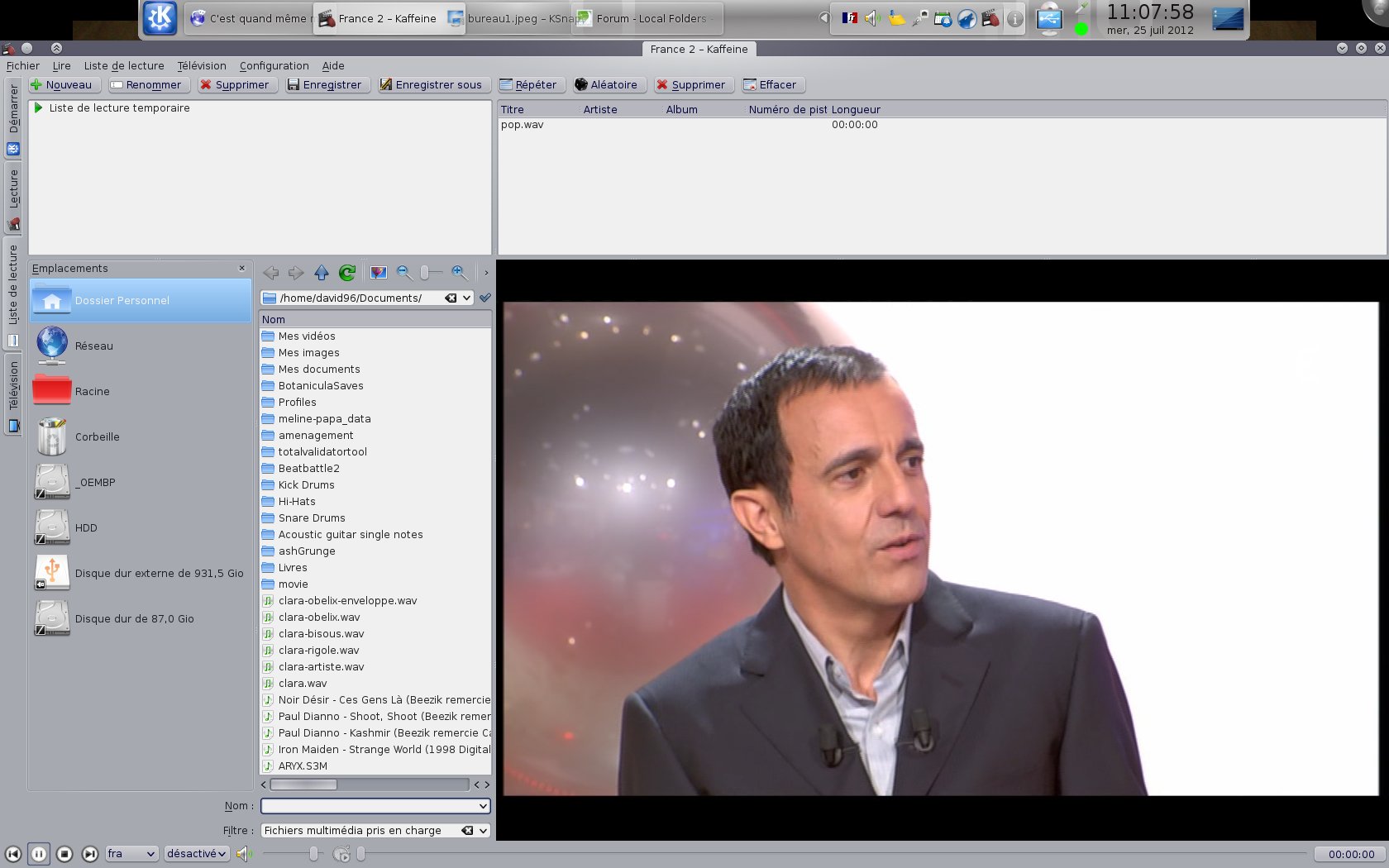Viewport: 1389px width, 868px height.
Task: Mute audio using the speaker icon
Action: [x=242, y=854]
